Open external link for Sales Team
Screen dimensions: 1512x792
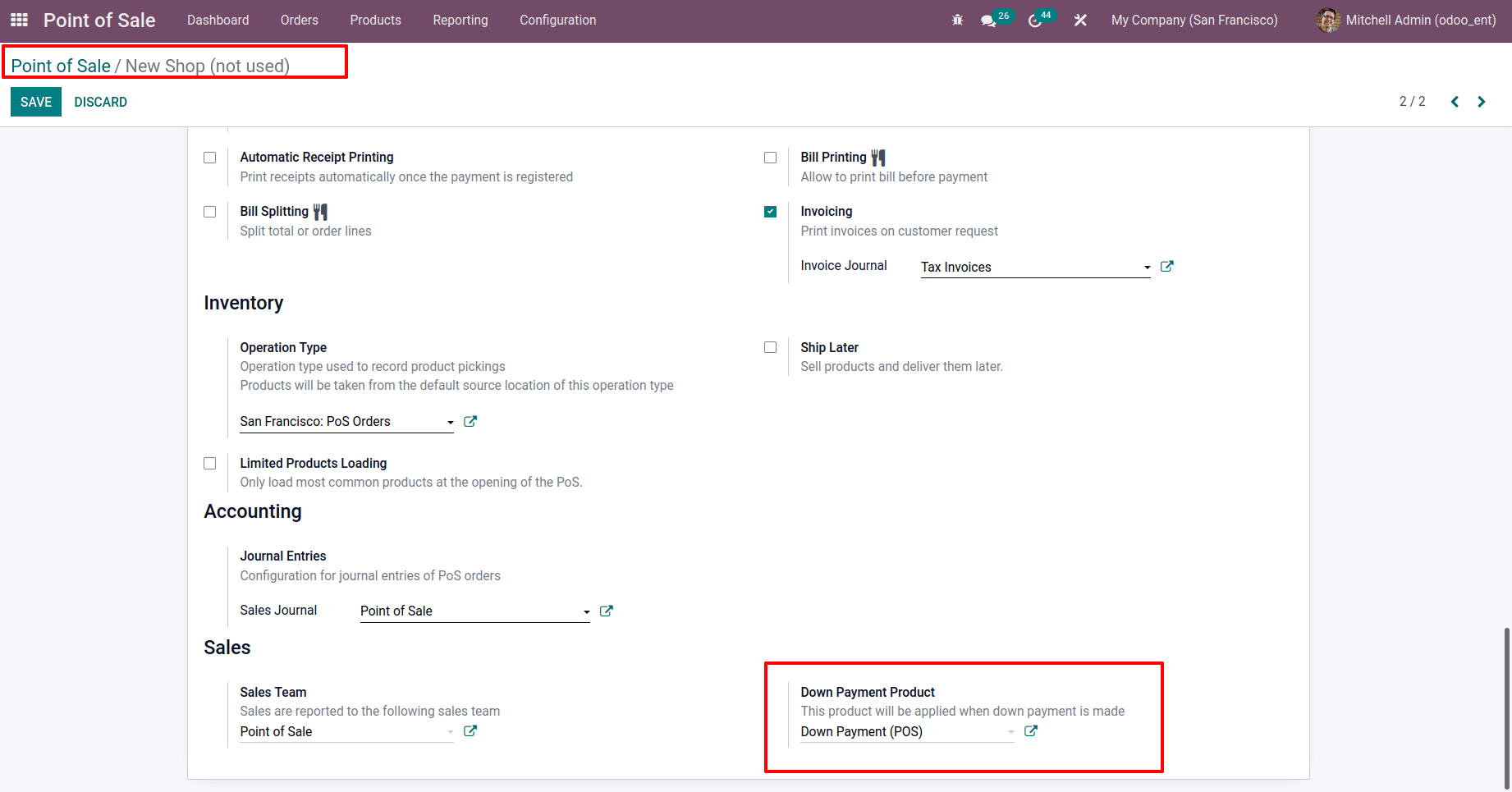pos(470,730)
